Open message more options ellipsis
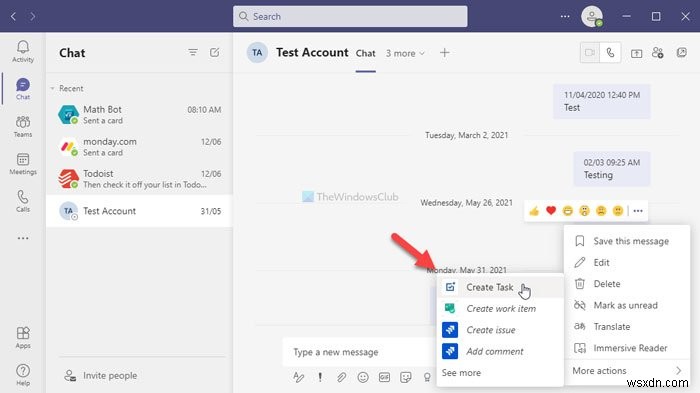 (x=638, y=211)
